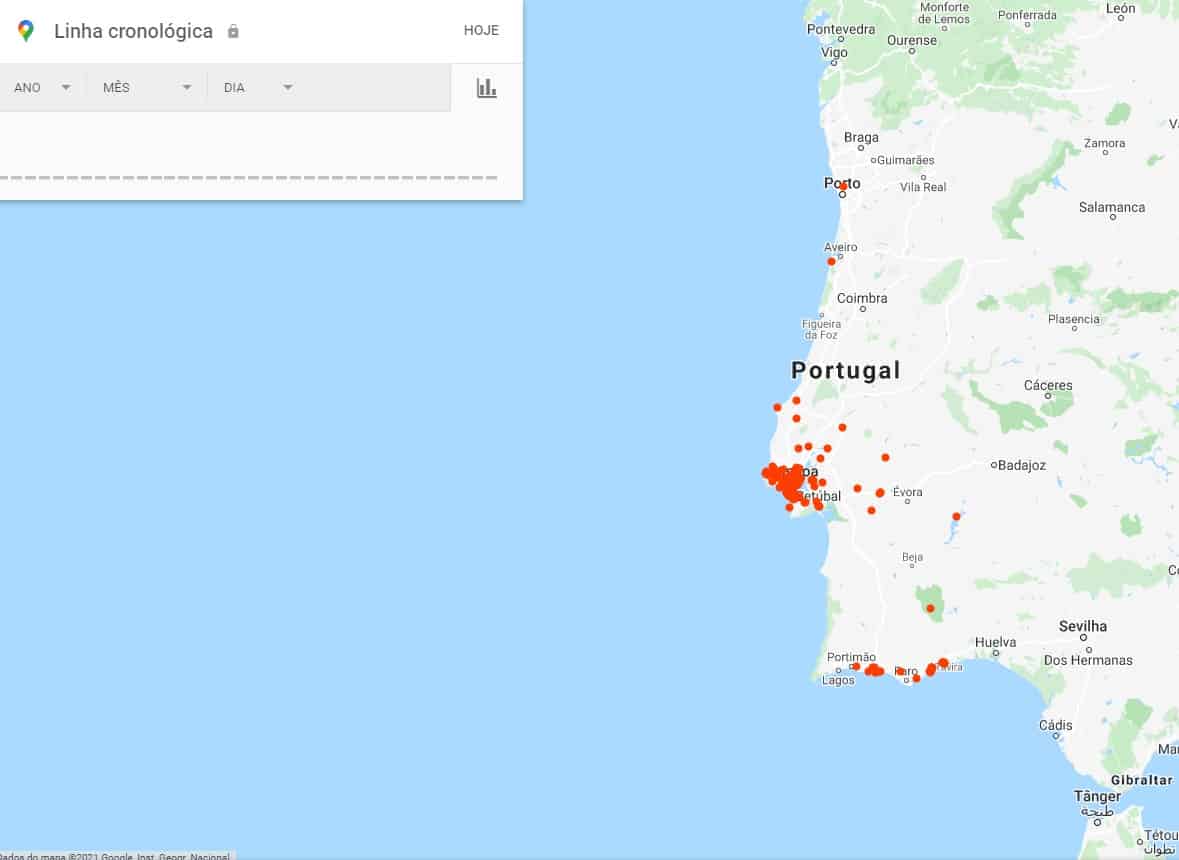Click the lock icon beside Linha cronológica

(x=233, y=32)
